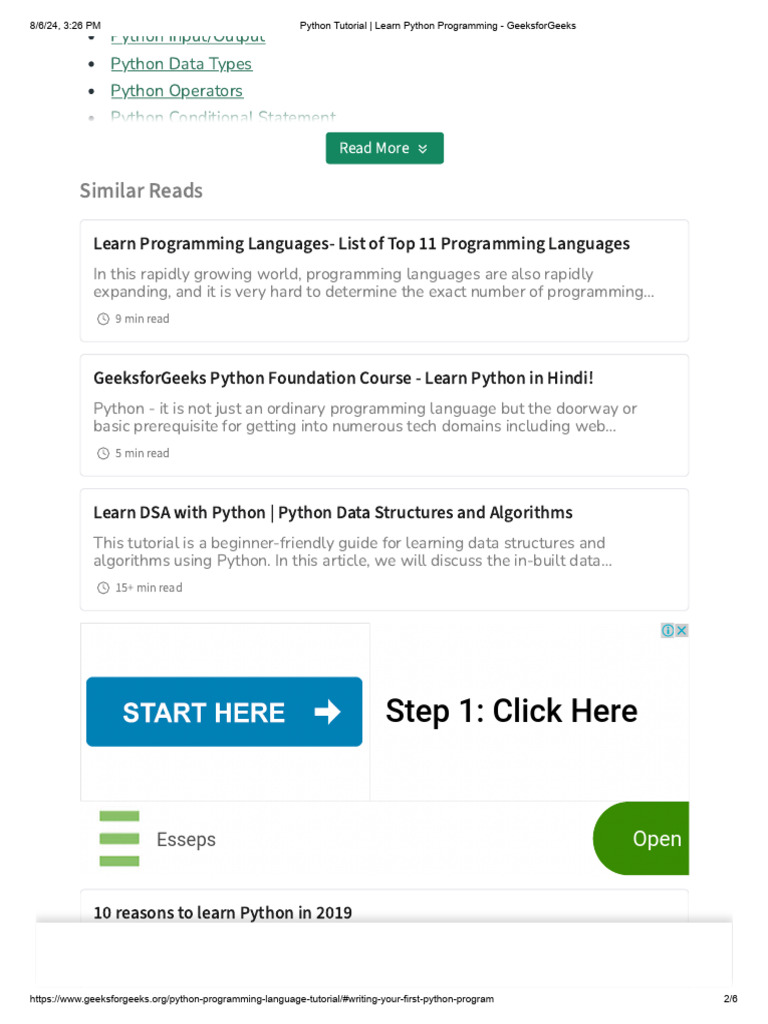Open the Top 11 Programming Languages article
The image size is (768, 1024).
[x=361, y=244]
